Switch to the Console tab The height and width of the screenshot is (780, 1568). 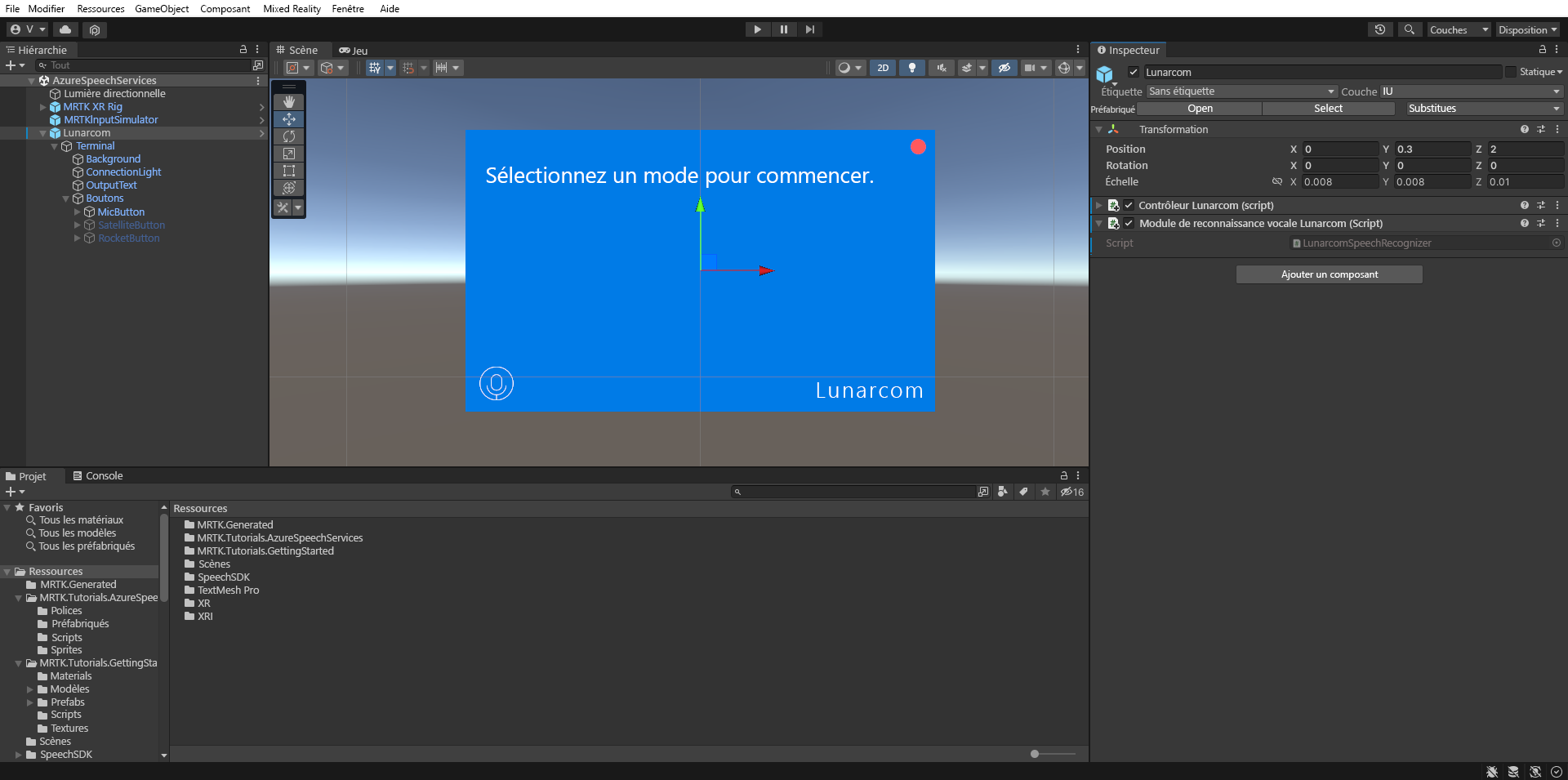(98, 476)
